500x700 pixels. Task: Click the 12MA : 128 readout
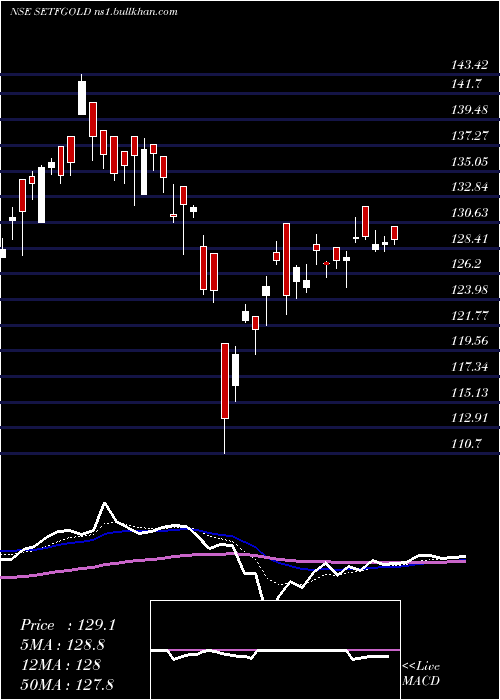60,665
